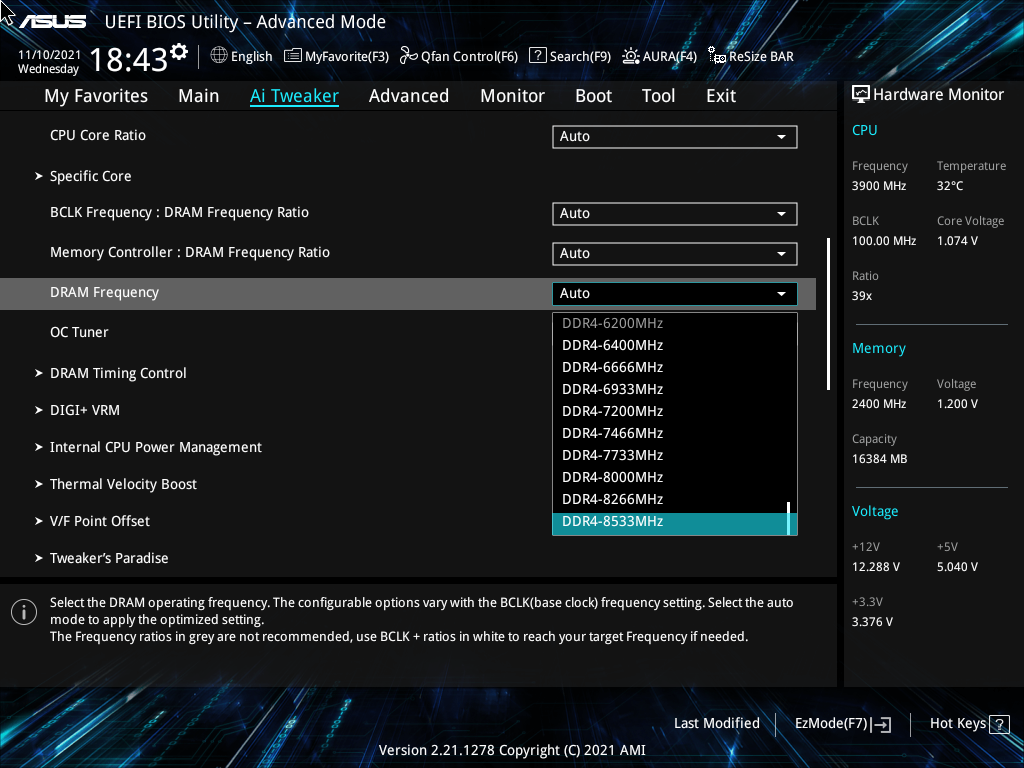Click the Hot Keys button label
This screenshot has height=768, width=1024.
(957, 724)
